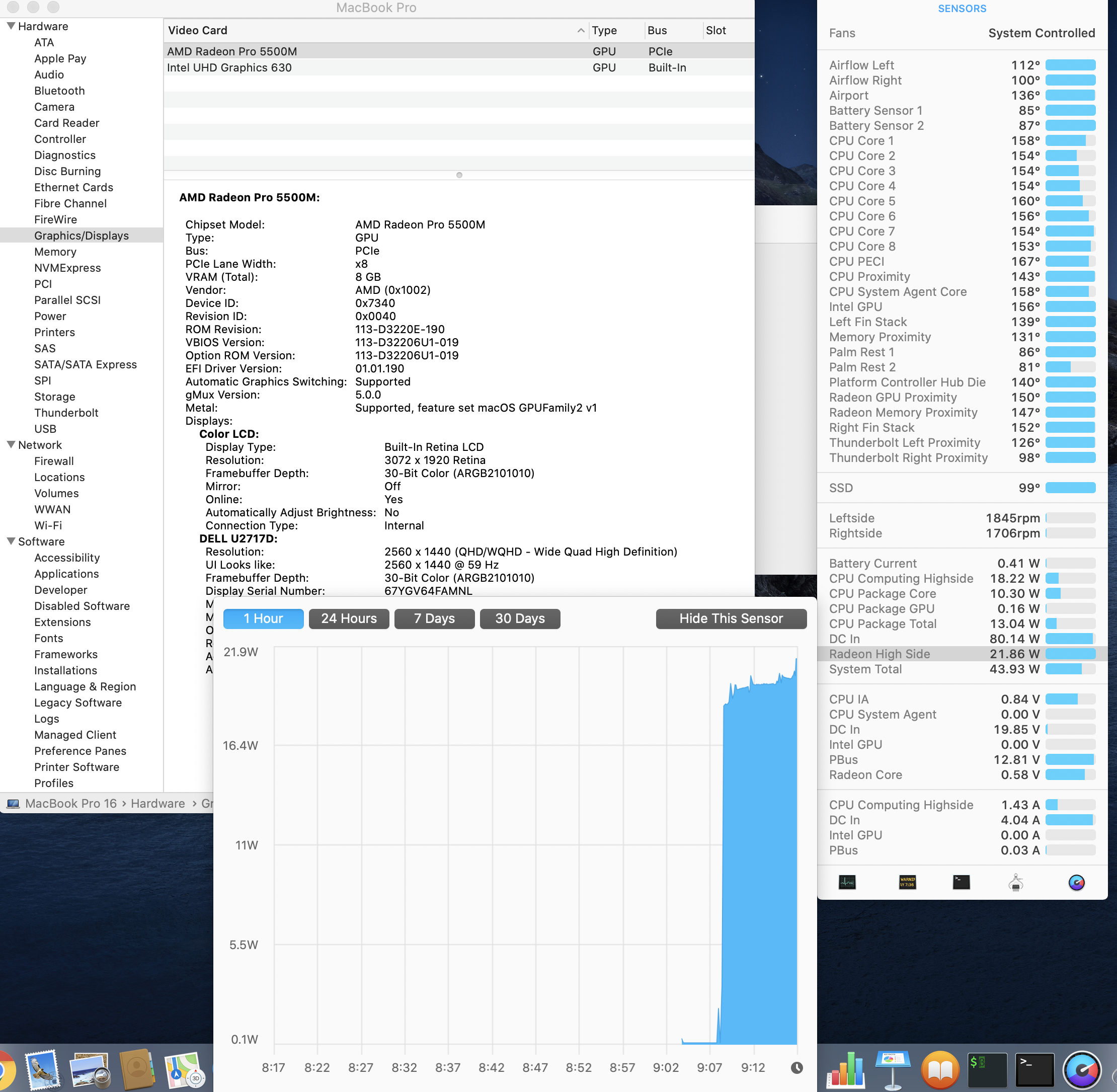The image size is (1117, 1092).
Task: Select the 30 Days range
Action: (520, 618)
